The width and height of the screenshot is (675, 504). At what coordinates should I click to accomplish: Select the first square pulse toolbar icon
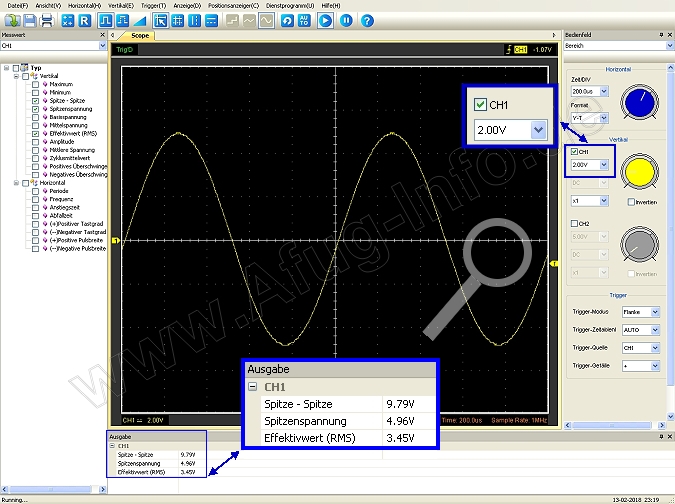[x=105, y=21]
